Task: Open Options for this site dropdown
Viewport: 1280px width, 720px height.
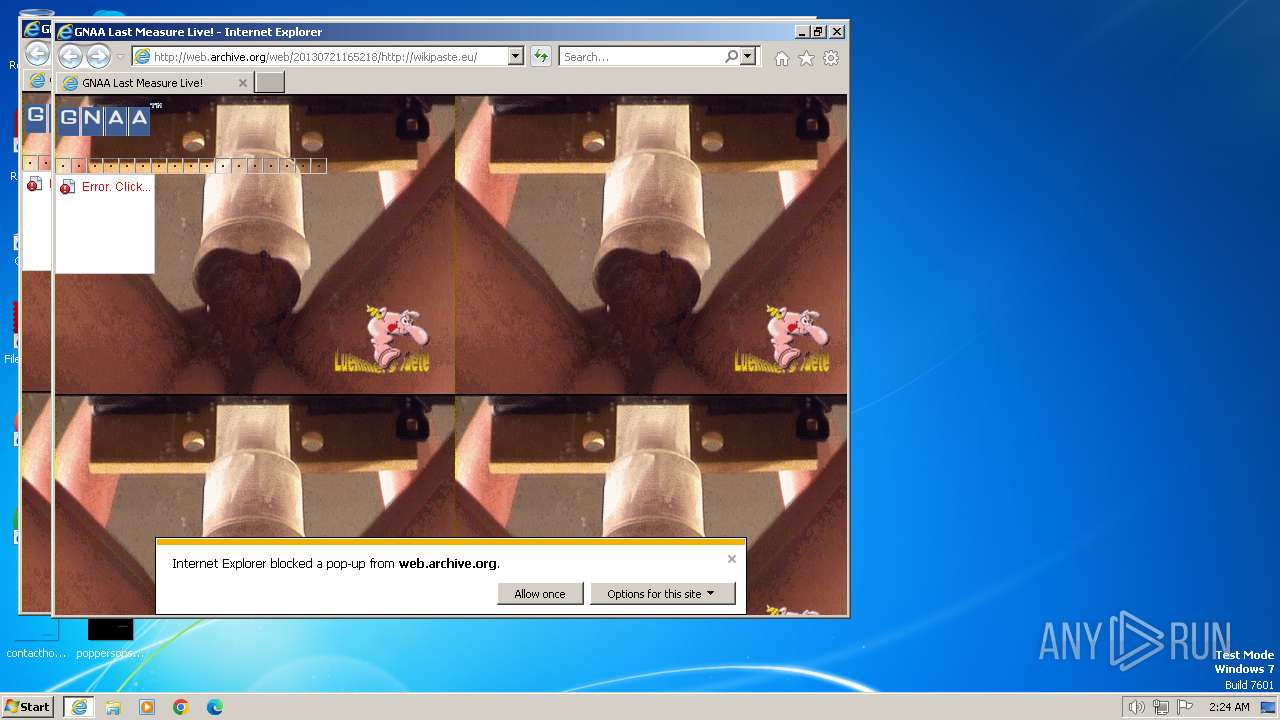Action: point(662,594)
